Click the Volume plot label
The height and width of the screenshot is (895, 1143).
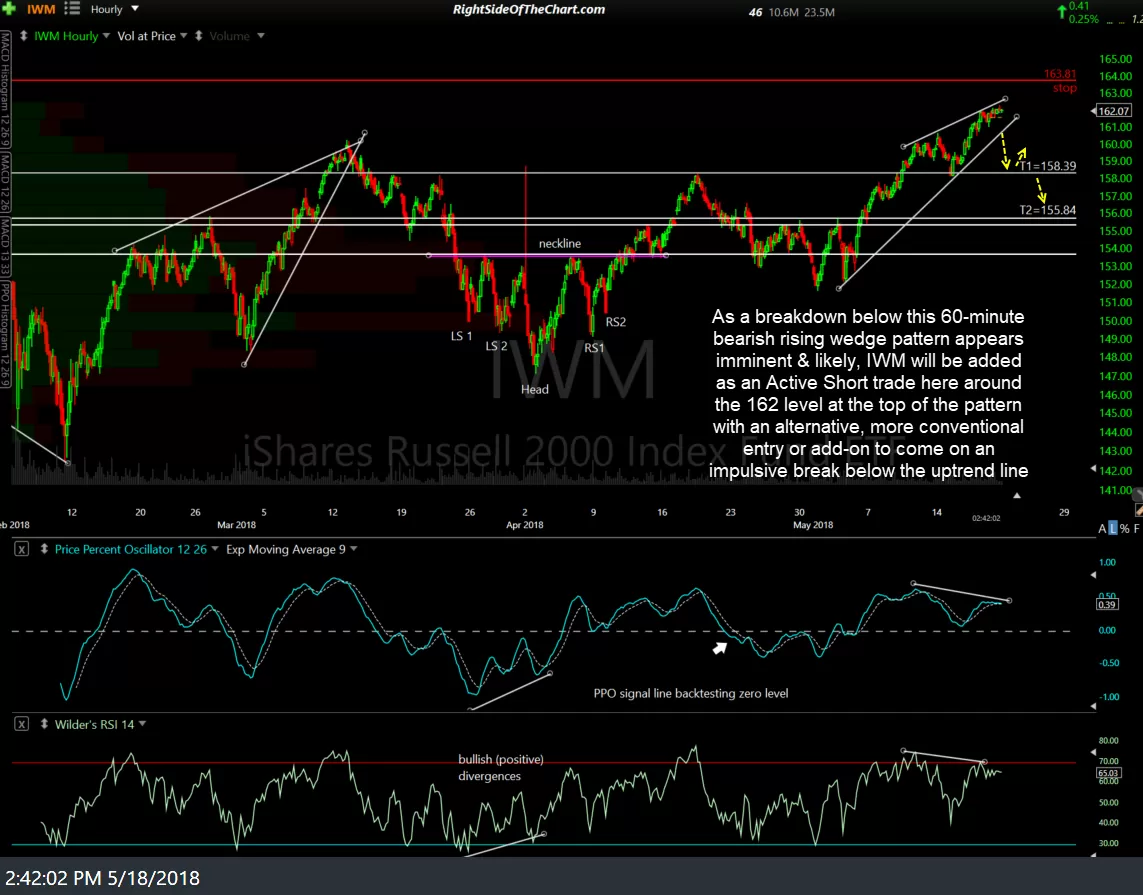point(230,36)
